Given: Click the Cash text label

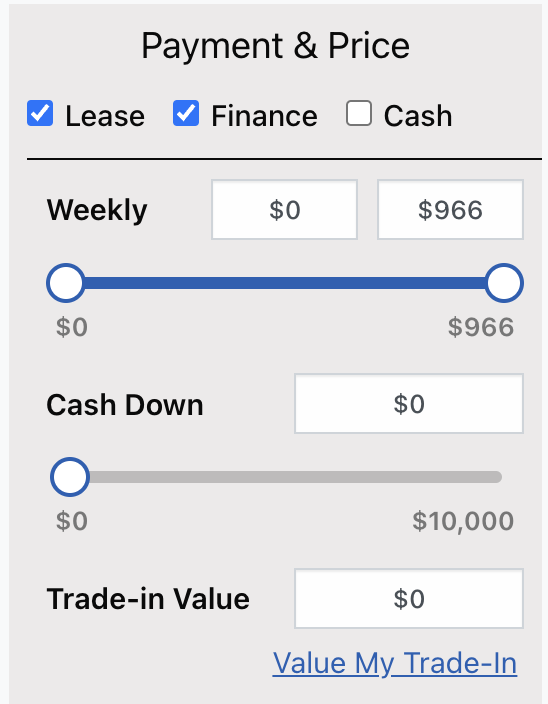Looking at the screenshot, I should coord(418,116).
